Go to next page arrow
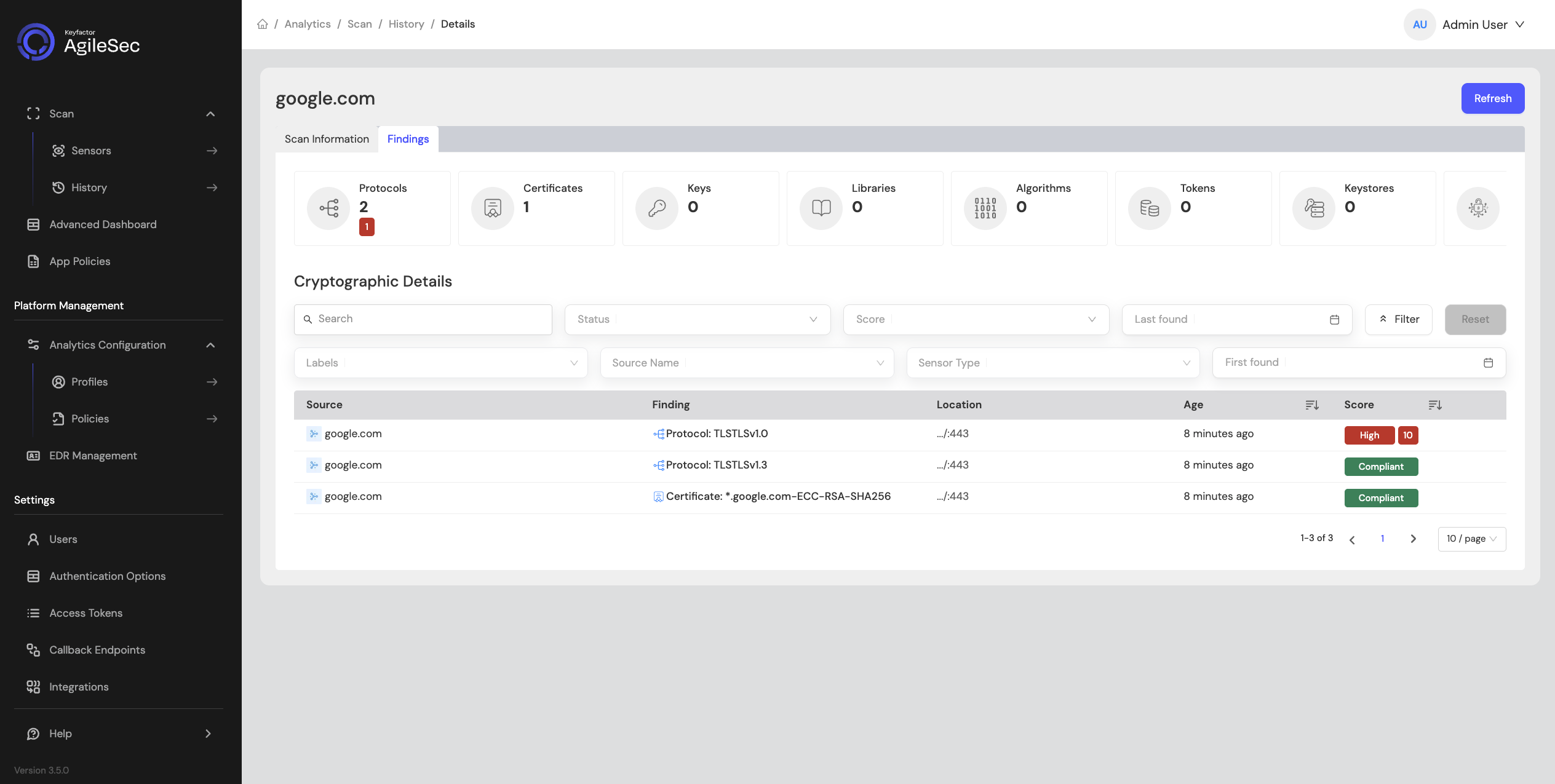The width and height of the screenshot is (1555, 784). point(1414,539)
